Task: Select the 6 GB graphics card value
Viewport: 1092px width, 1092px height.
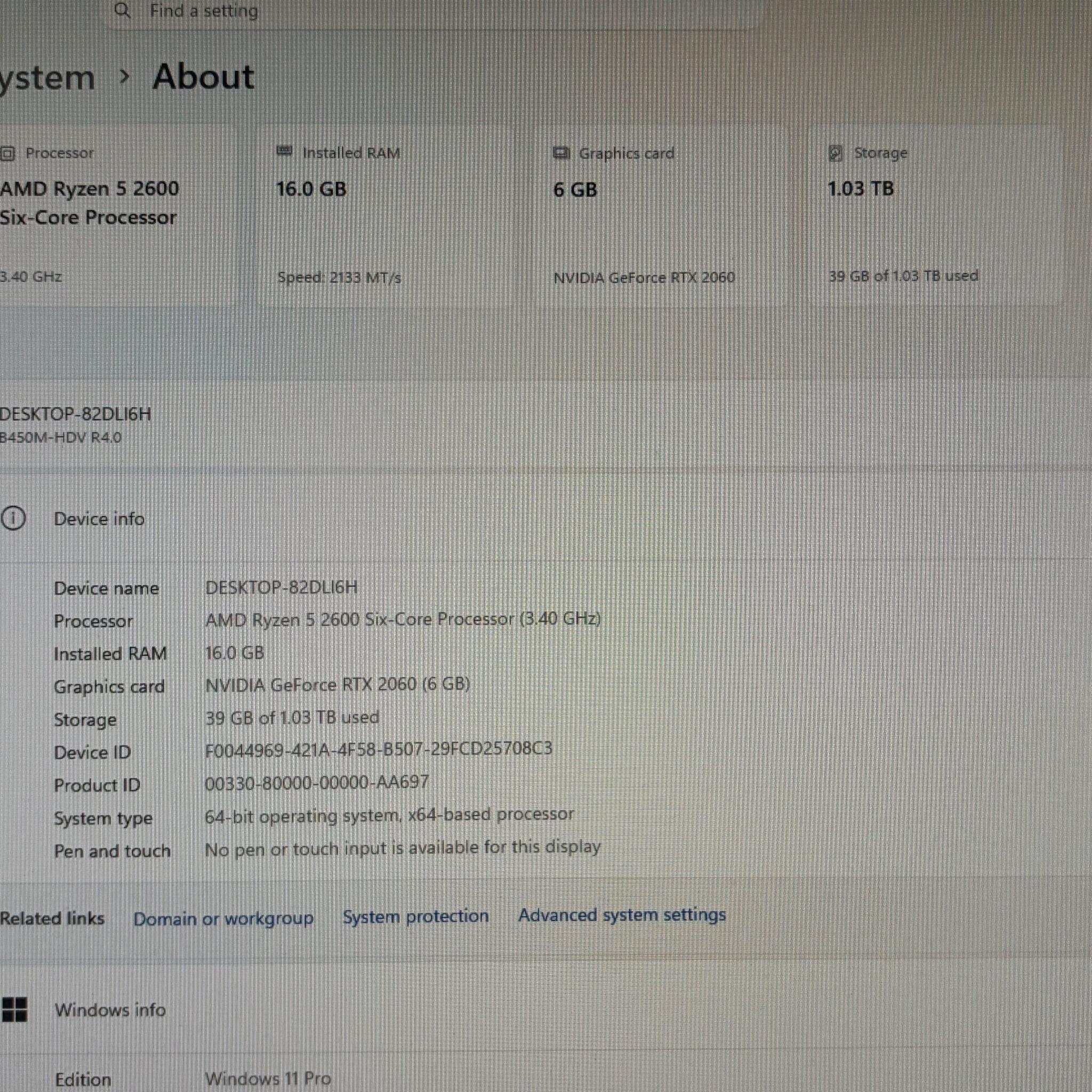Action: coord(575,189)
